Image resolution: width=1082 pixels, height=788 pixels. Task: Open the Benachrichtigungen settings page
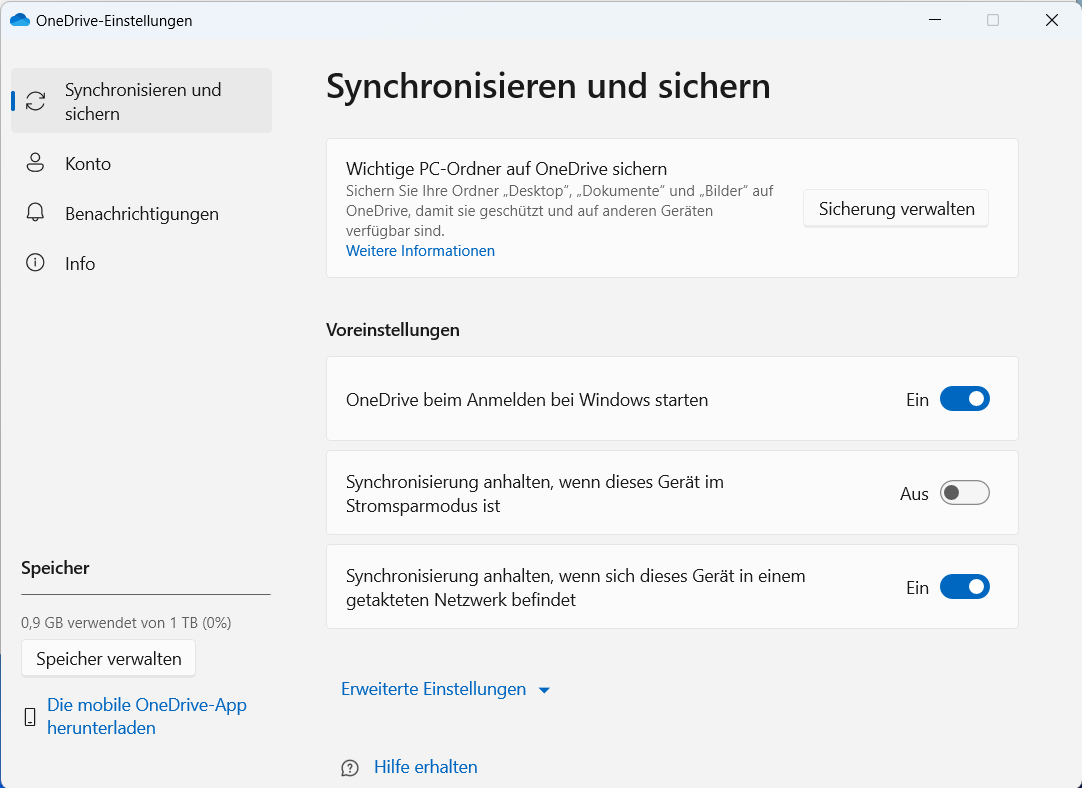(143, 213)
